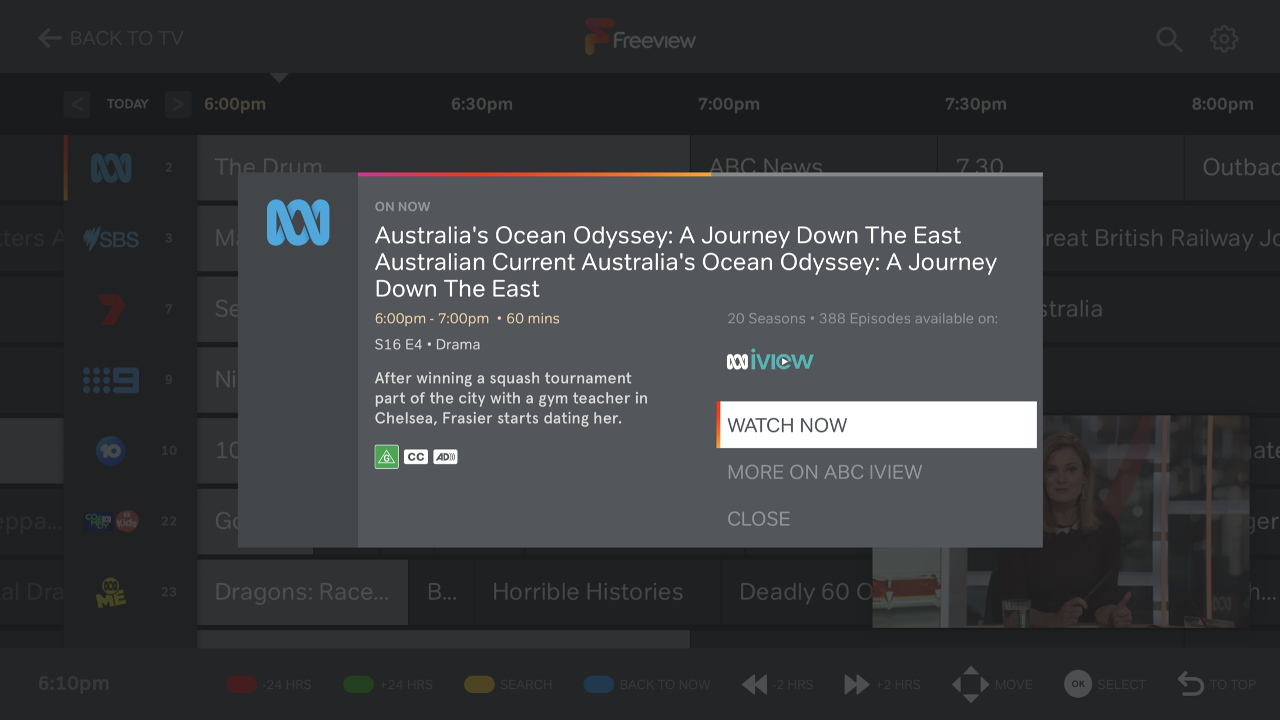Select the Channel 10 logo

pyautogui.click(x=111, y=451)
